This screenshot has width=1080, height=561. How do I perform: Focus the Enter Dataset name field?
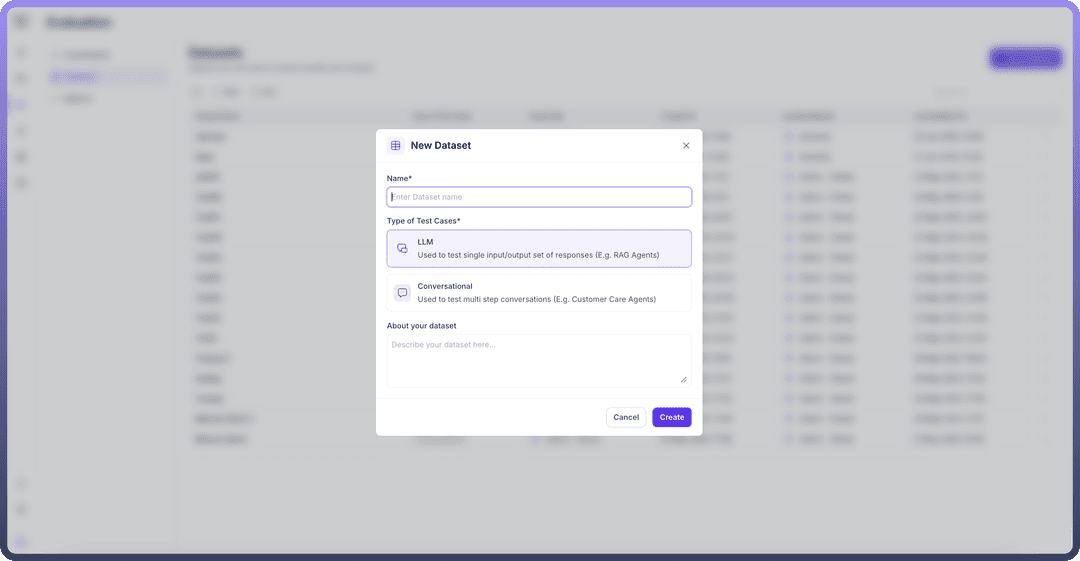539,197
